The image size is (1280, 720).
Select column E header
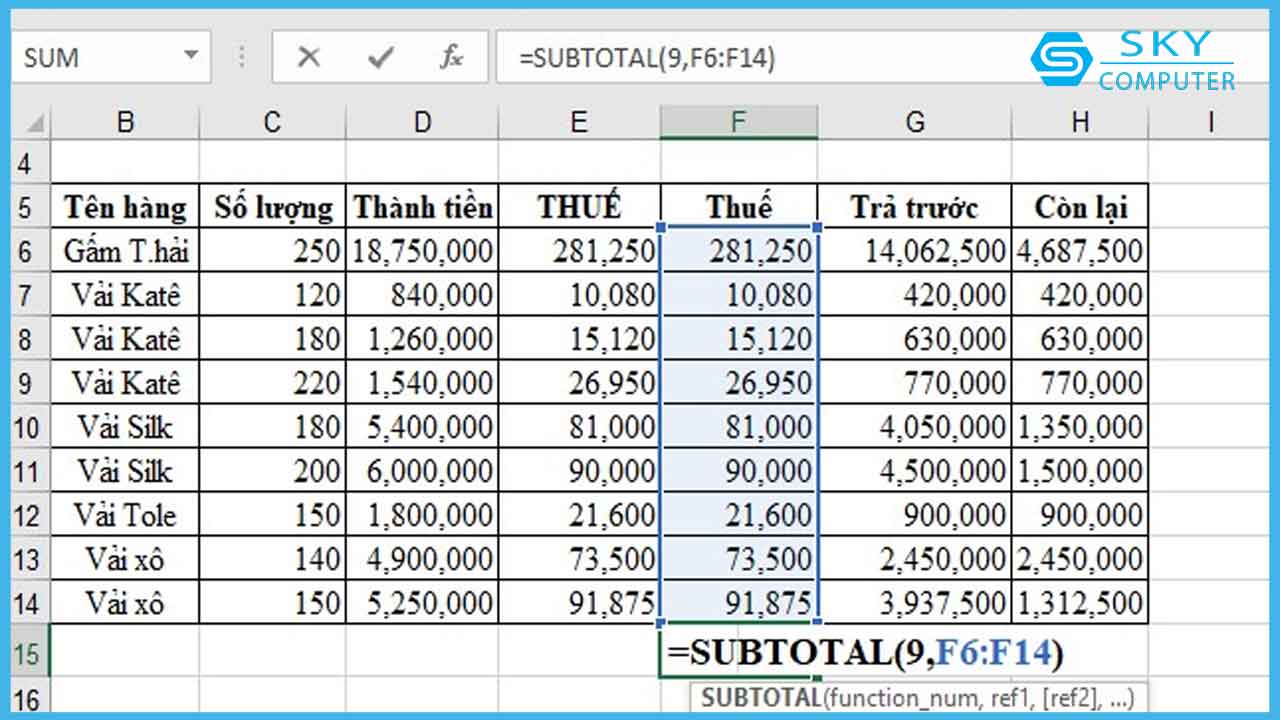[x=579, y=122]
